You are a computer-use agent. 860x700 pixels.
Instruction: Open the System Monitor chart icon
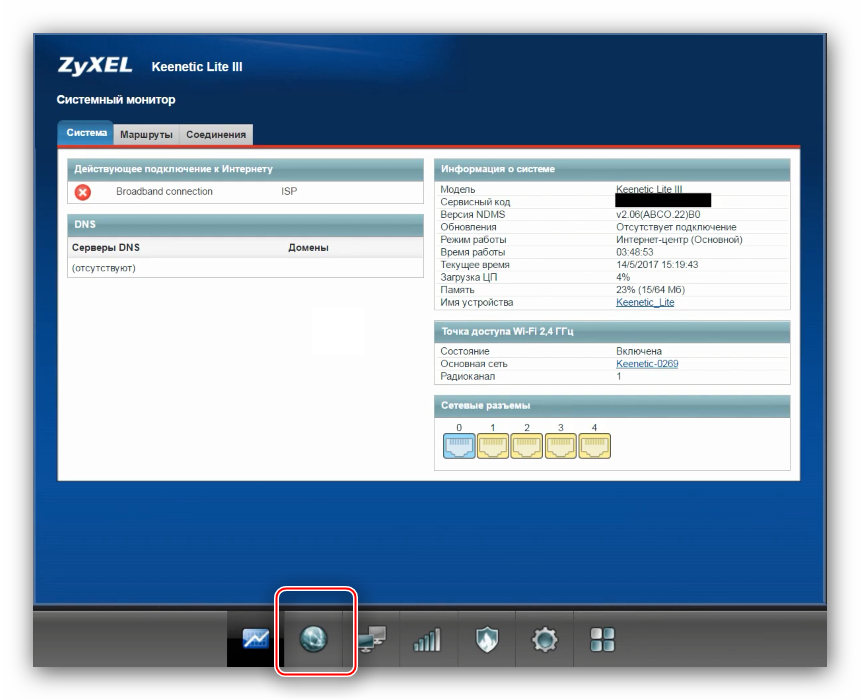(x=256, y=639)
